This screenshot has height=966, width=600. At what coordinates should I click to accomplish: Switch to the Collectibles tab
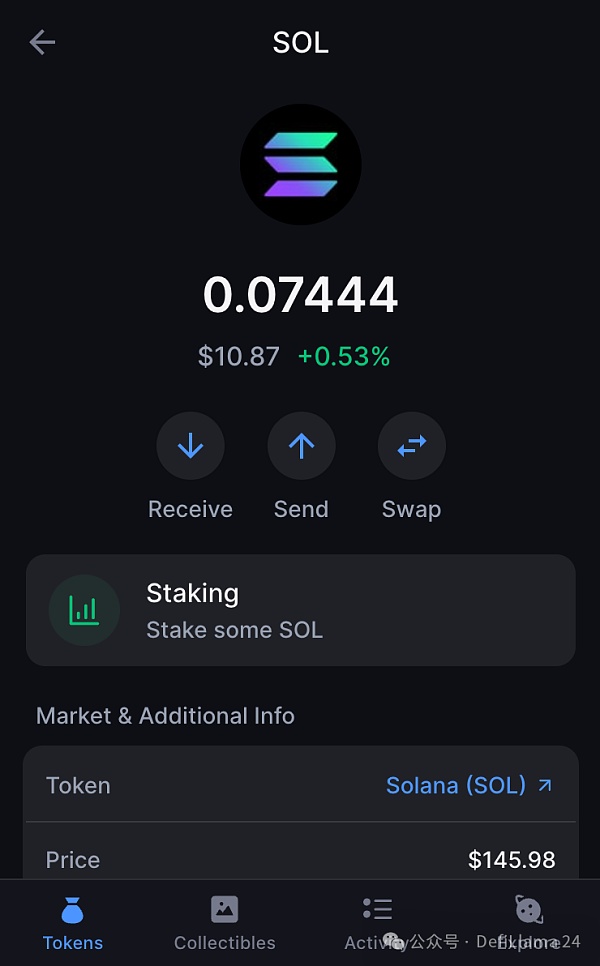click(224, 922)
